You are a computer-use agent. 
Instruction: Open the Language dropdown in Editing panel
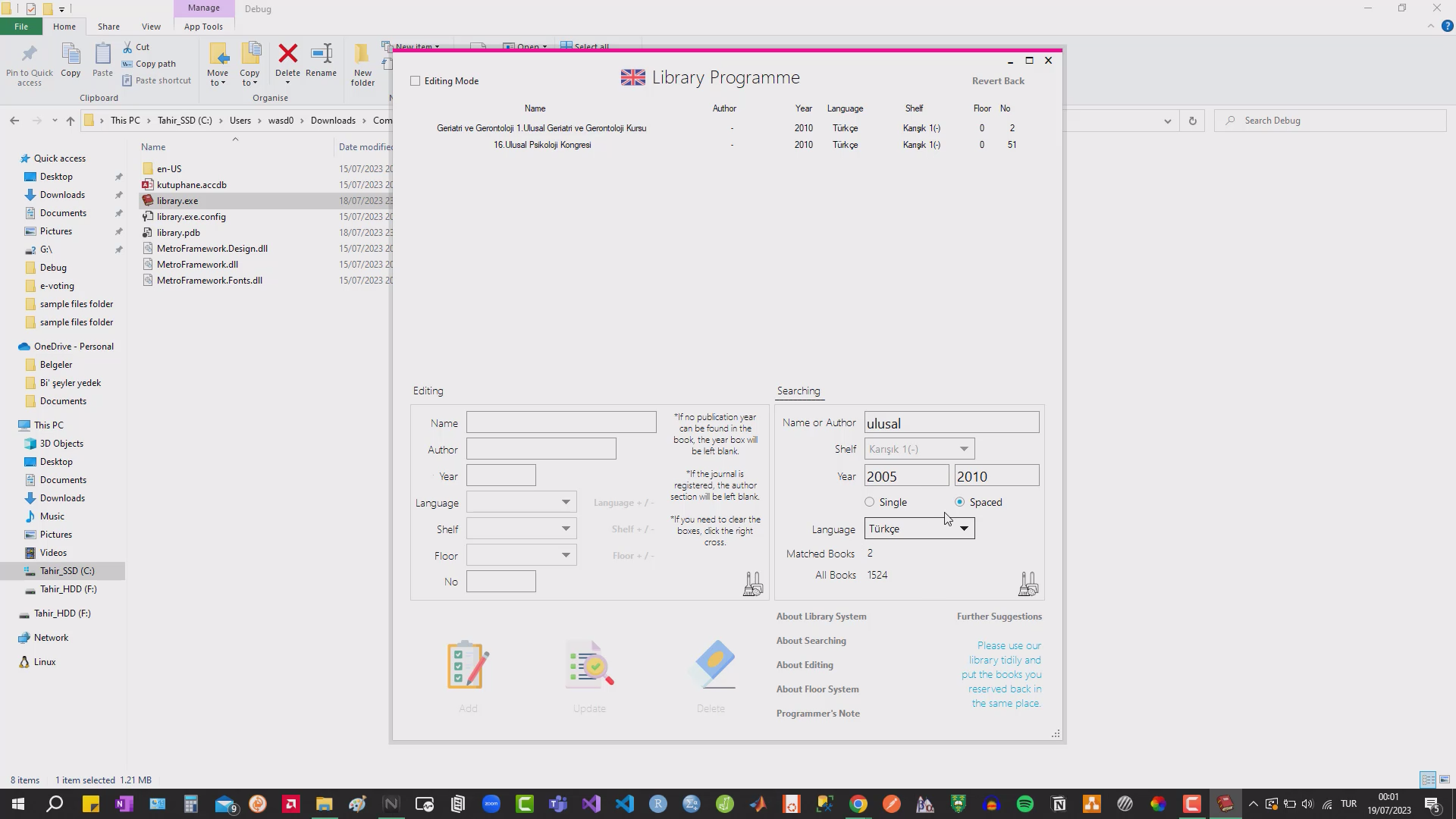click(x=522, y=502)
